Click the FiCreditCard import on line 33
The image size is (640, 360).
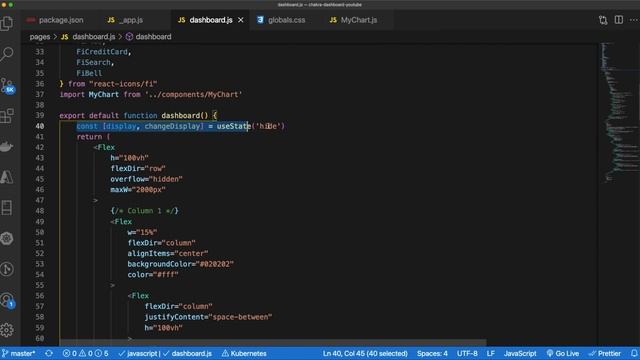click(x=102, y=52)
